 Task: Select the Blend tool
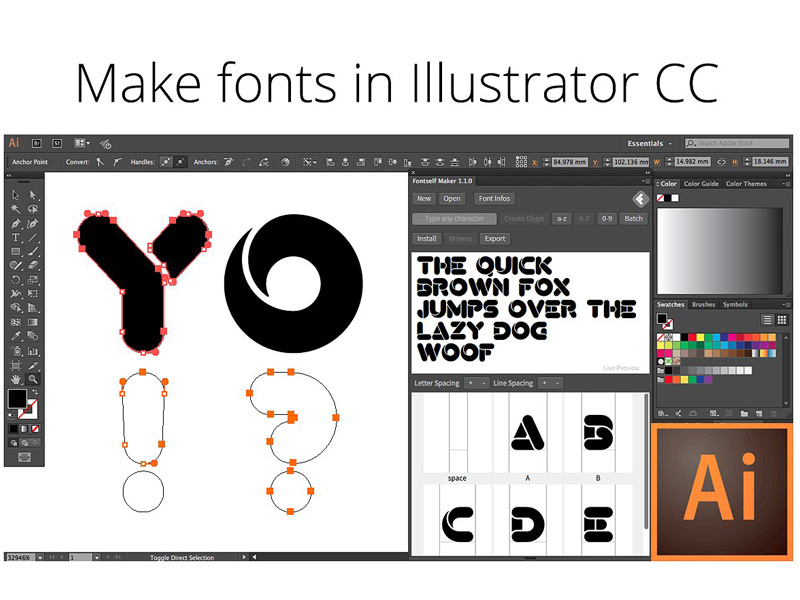pos(33,336)
